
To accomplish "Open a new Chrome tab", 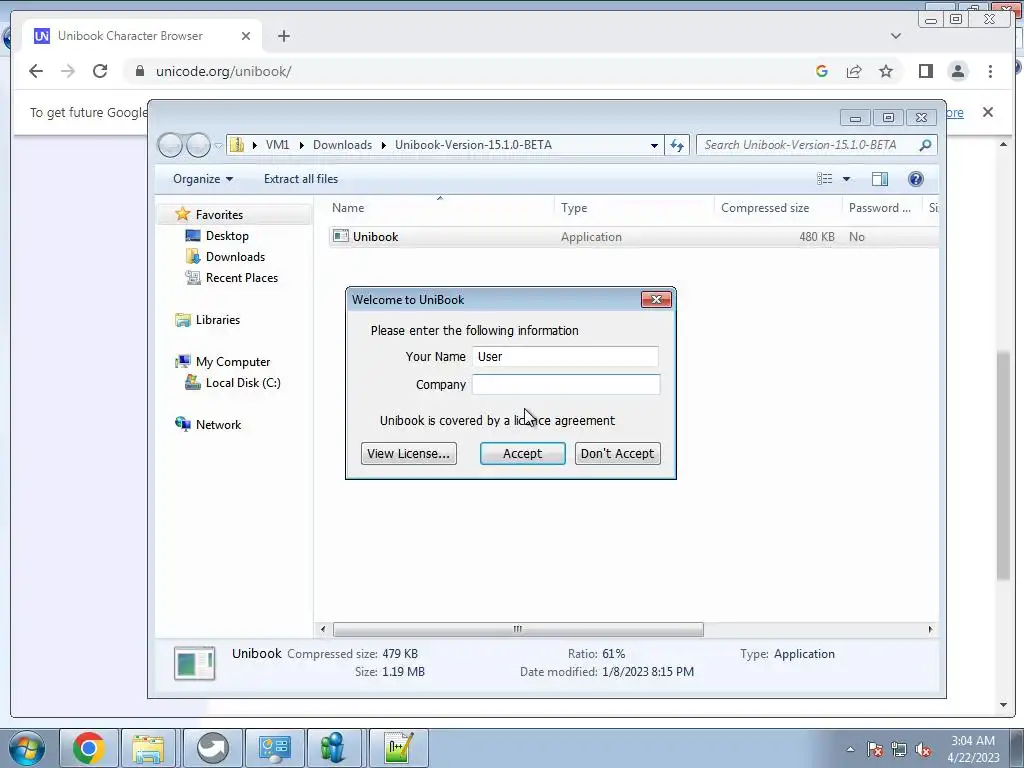I will coord(283,36).
